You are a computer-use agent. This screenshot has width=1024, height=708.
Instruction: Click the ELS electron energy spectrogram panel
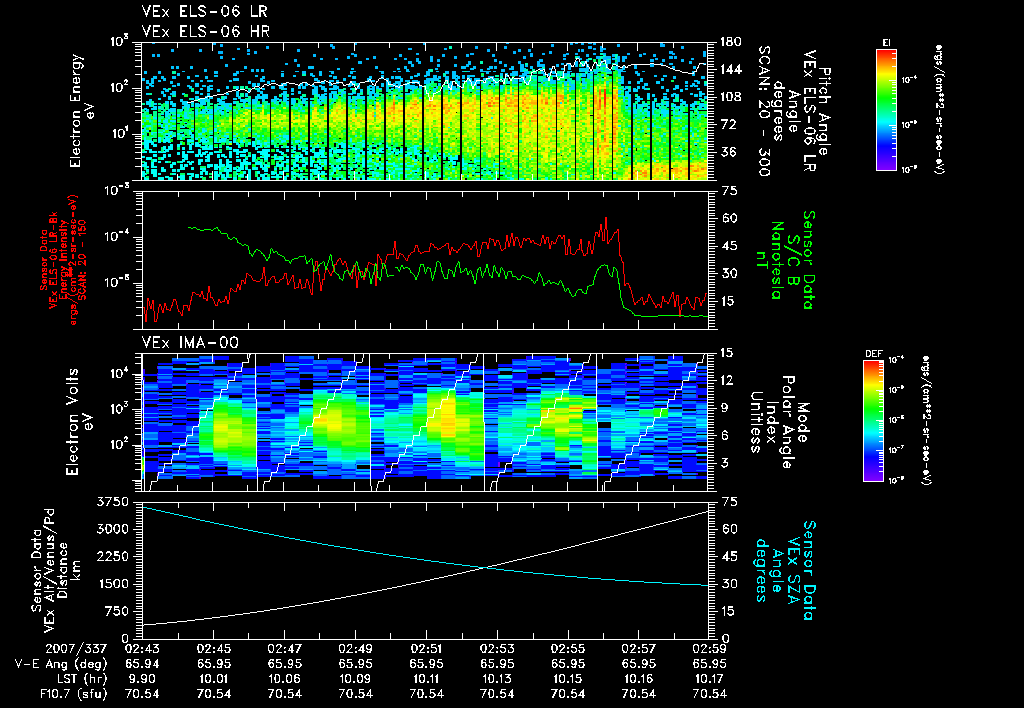point(425,111)
